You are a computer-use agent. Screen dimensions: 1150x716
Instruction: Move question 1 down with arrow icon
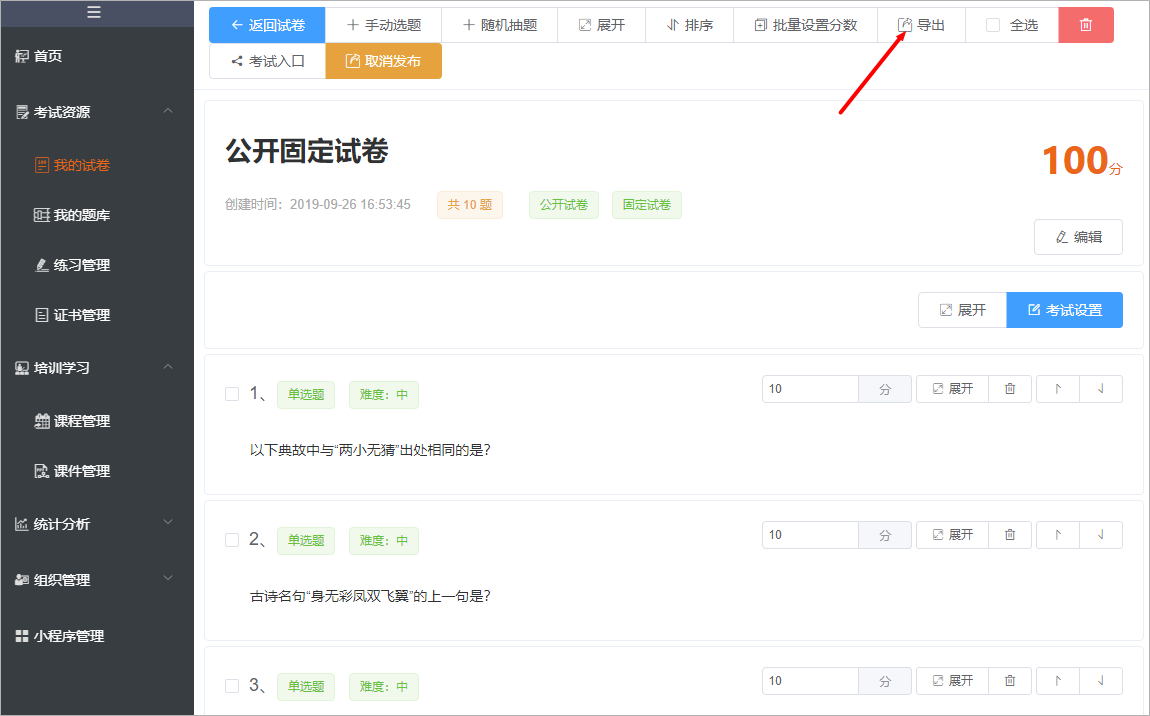point(1100,389)
